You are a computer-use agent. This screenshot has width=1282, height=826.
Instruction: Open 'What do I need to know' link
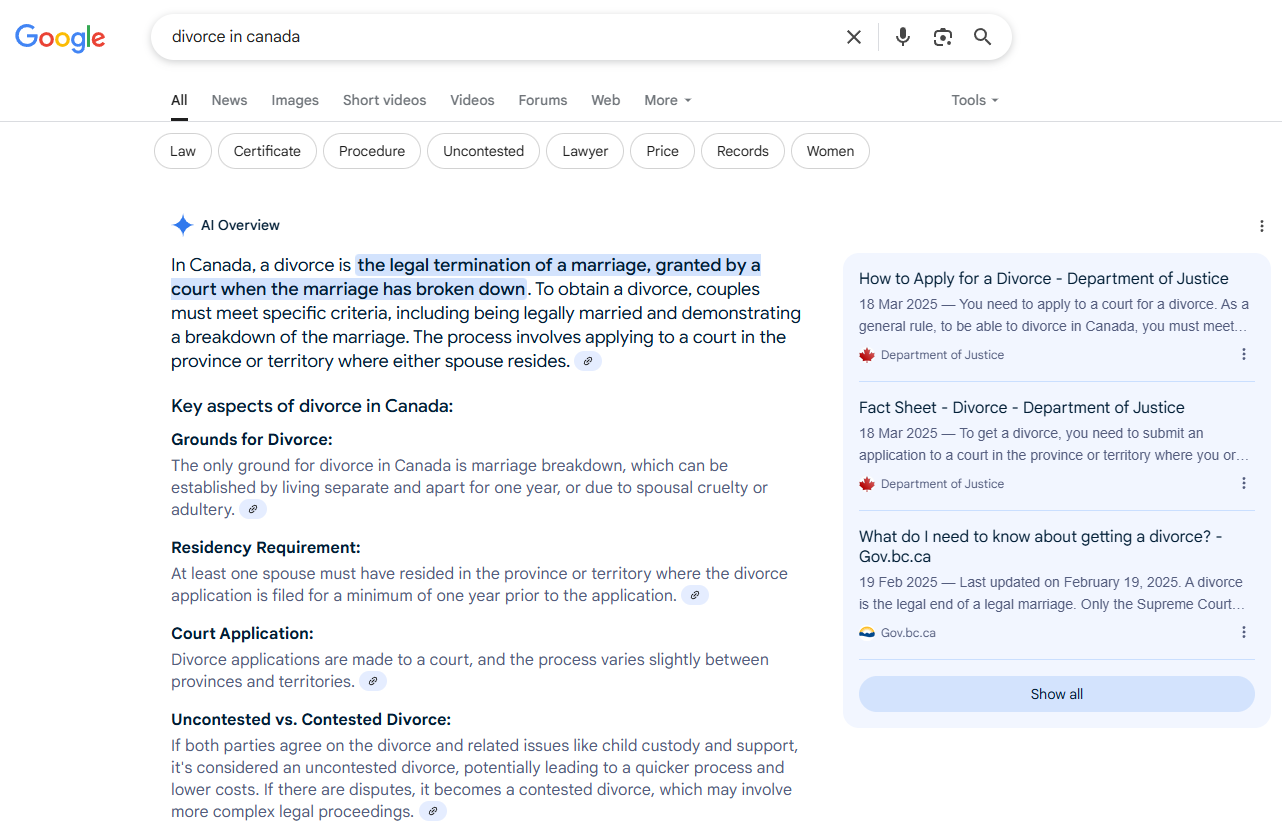pyautogui.click(x=1041, y=546)
